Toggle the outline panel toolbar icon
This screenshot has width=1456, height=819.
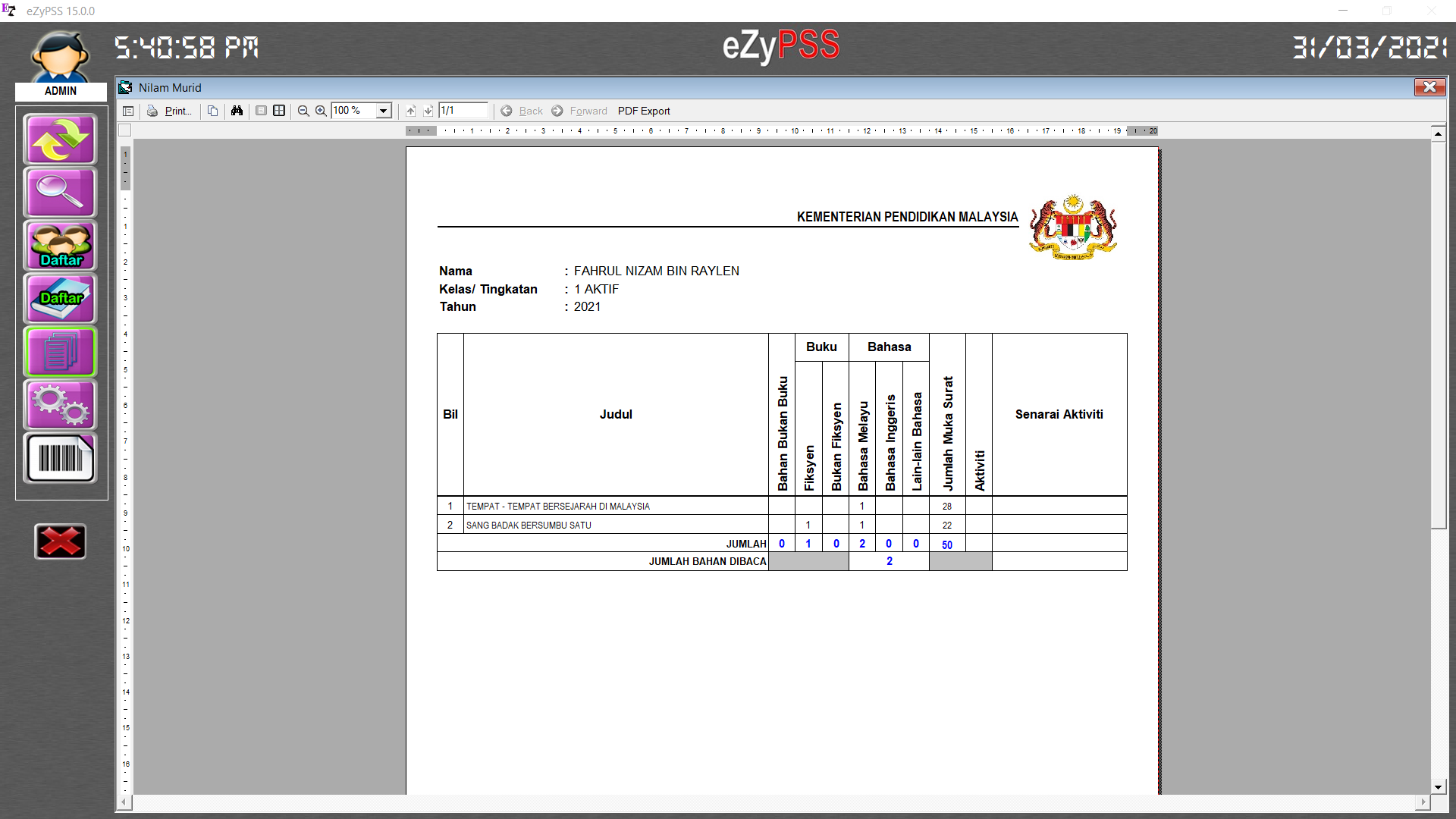coord(128,111)
